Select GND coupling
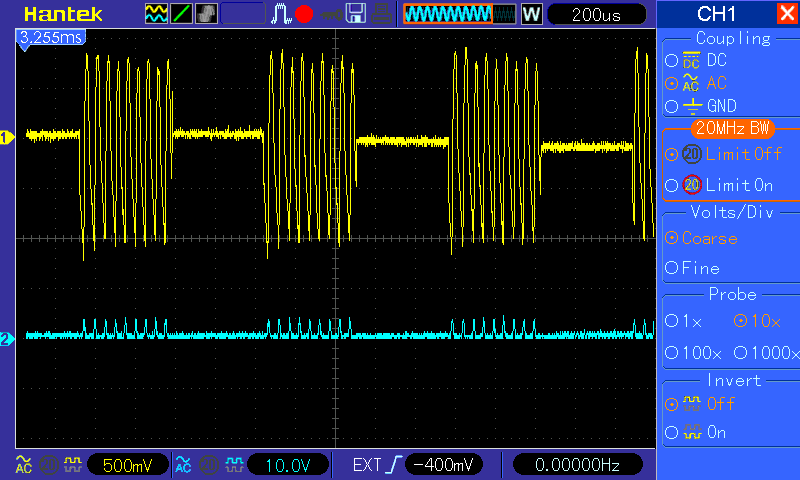 (702, 106)
